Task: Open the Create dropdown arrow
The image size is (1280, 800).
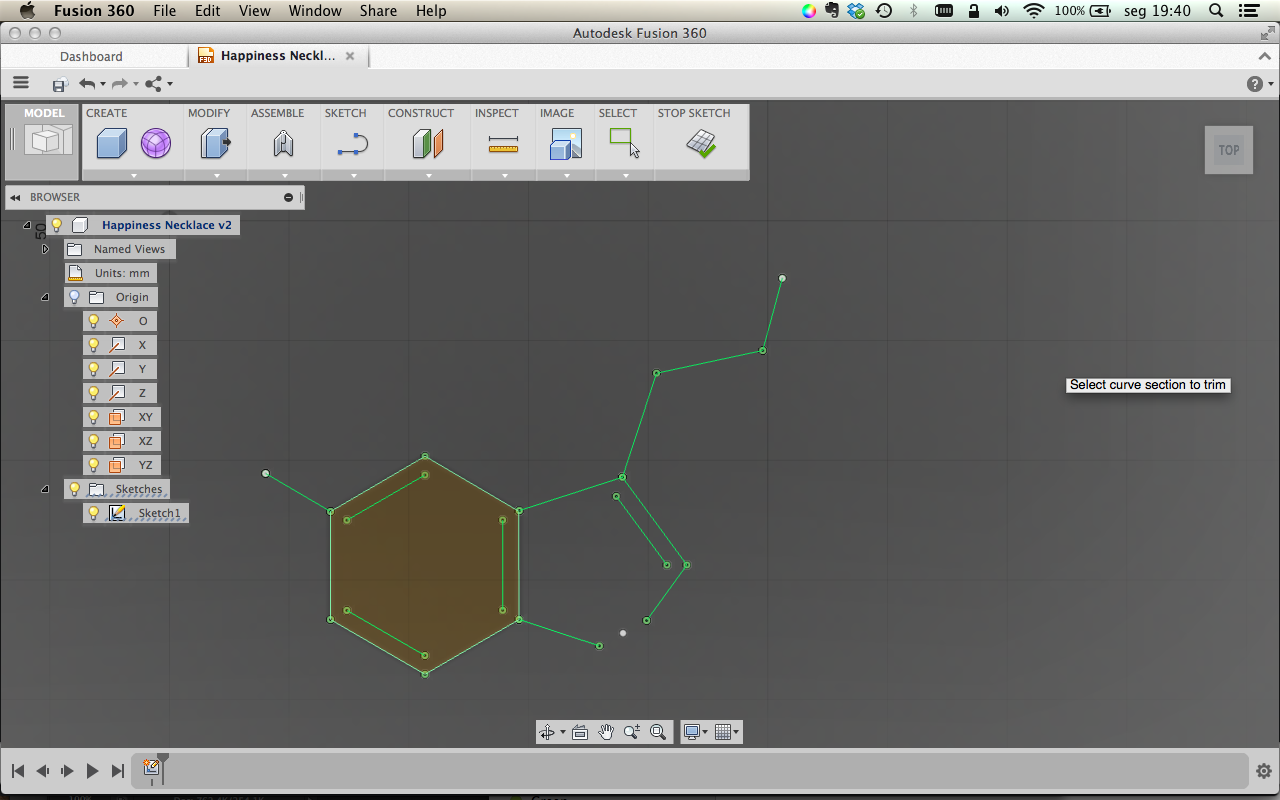Action: [x=133, y=175]
